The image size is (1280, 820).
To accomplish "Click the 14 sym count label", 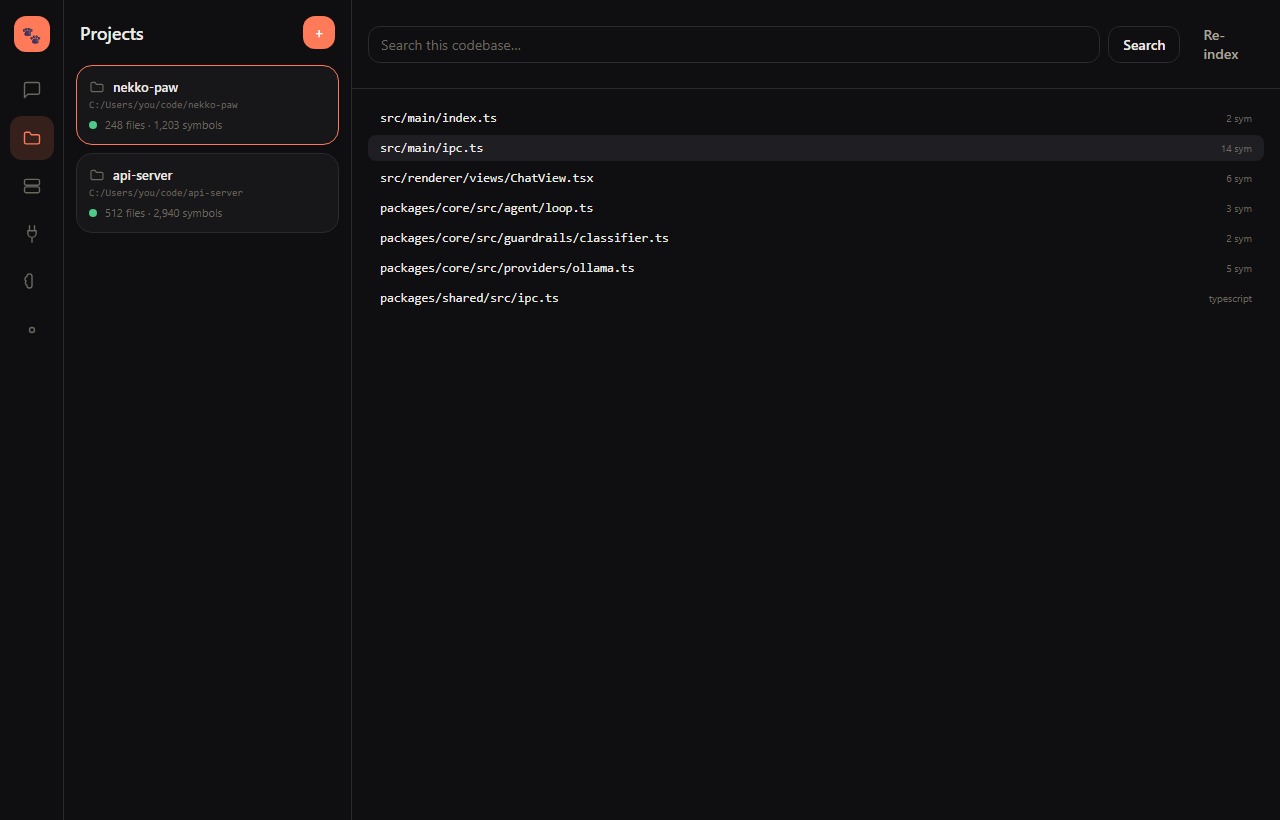I will pyautogui.click(x=1236, y=149).
